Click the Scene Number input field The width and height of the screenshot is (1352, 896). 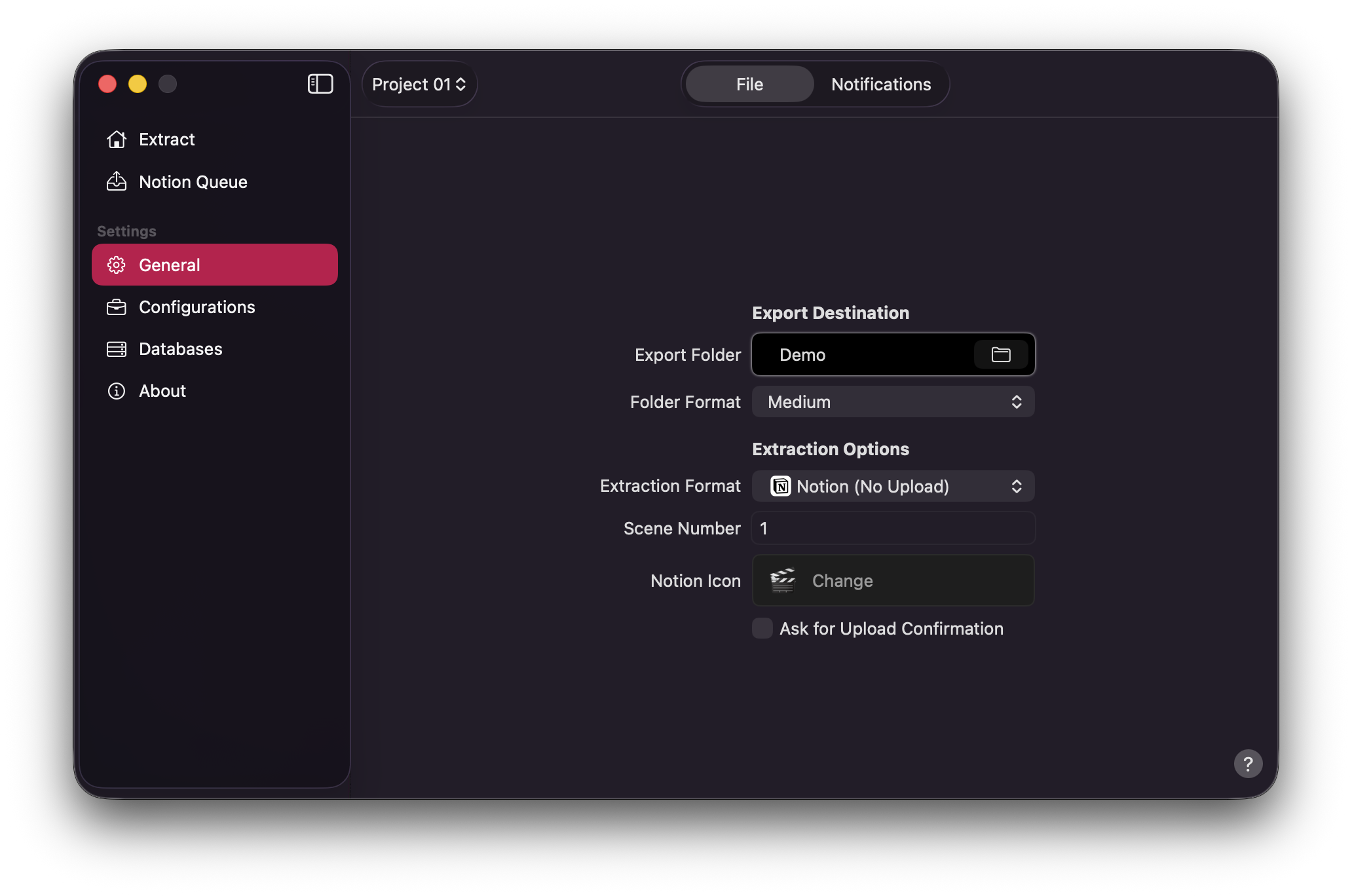click(x=893, y=528)
